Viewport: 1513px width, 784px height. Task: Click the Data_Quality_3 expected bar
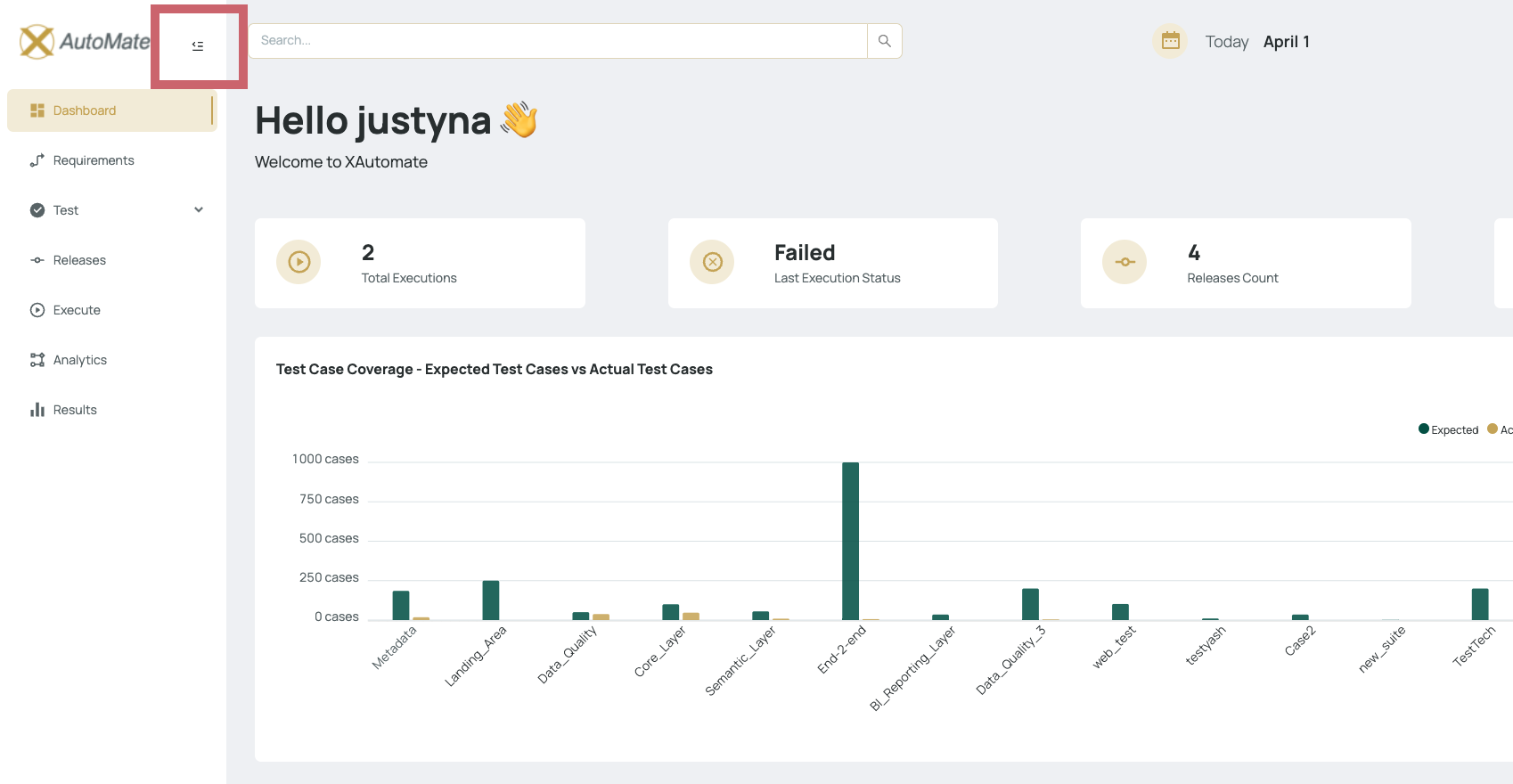point(1030,604)
